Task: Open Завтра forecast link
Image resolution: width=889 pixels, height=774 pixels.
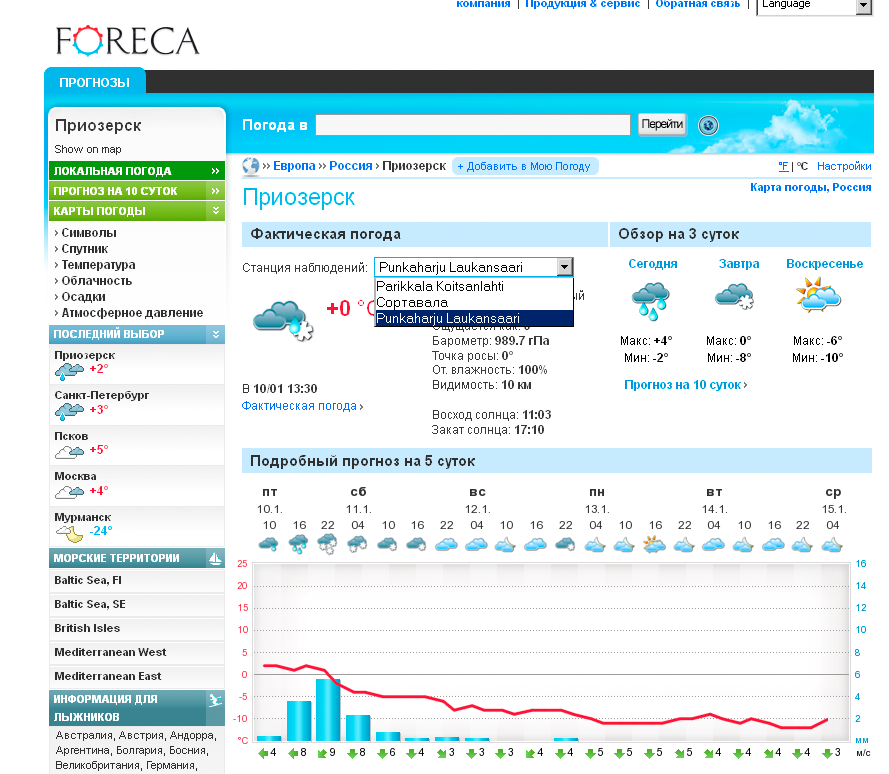Action: pos(739,264)
